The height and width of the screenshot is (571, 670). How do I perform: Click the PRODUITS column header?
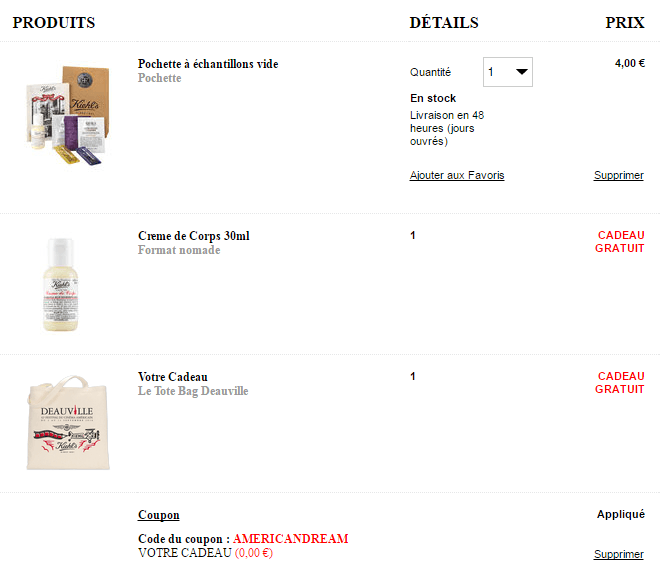[54, 23]
